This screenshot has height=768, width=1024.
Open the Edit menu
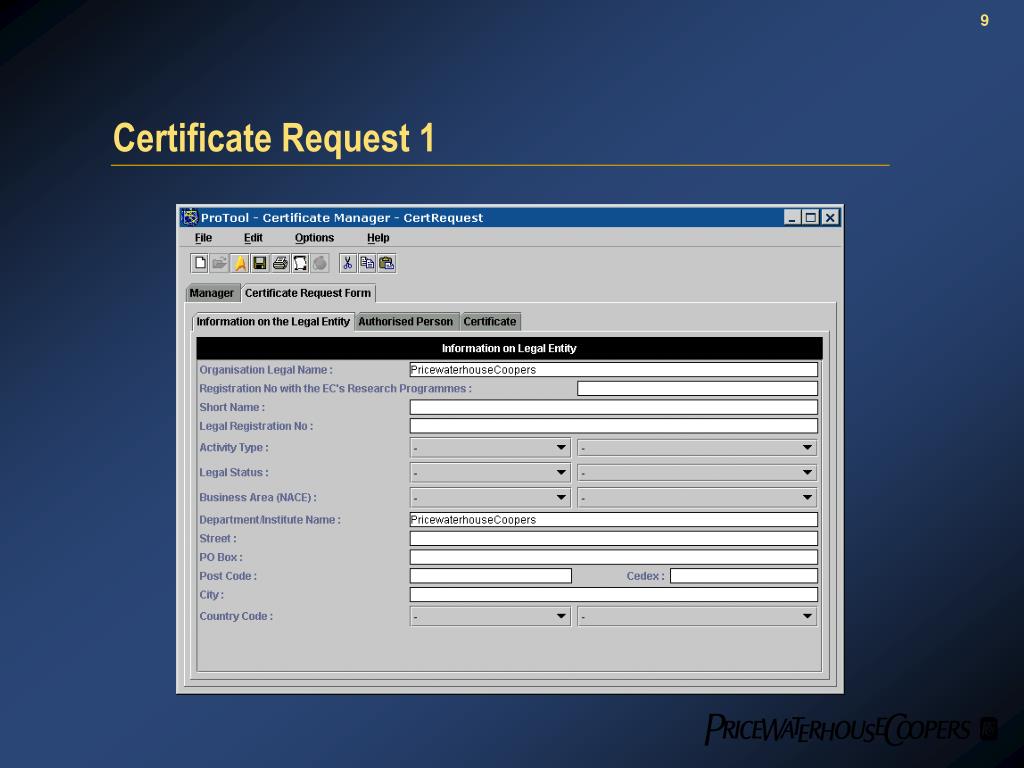coord(253,238)
